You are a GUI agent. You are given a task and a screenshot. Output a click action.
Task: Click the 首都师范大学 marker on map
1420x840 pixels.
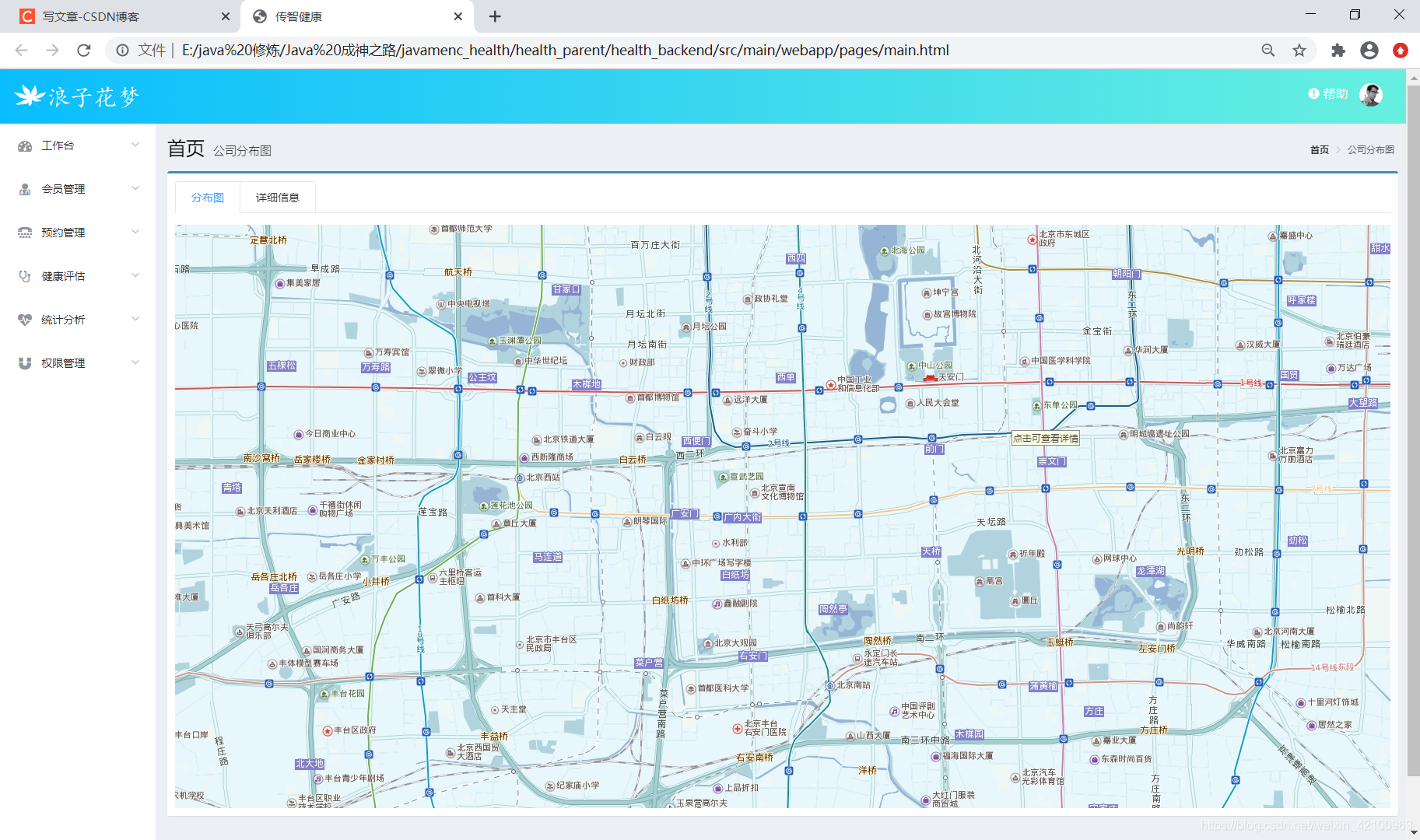coord(435,229)
